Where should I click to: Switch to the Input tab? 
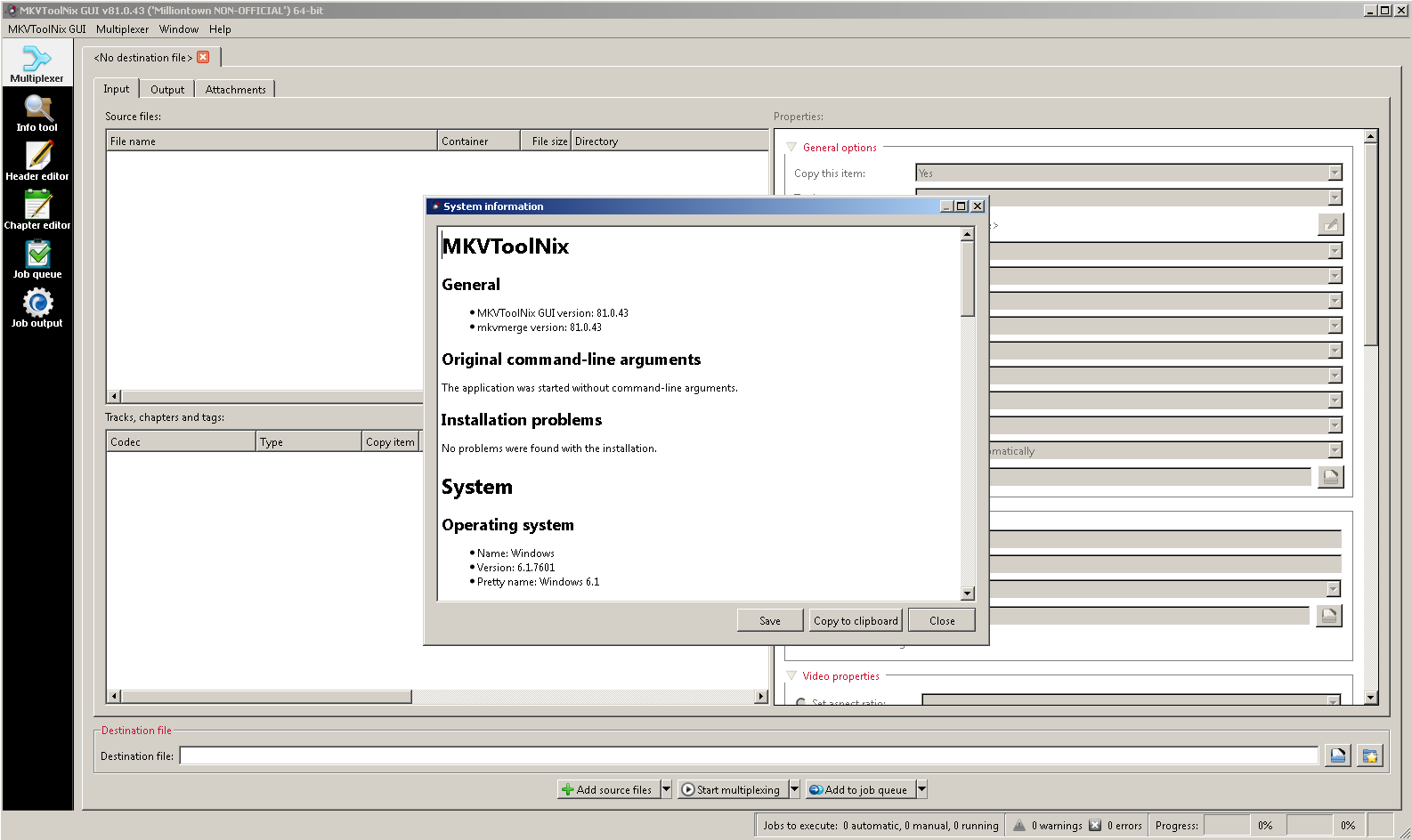pyautogui.click(x=117, y=89)
